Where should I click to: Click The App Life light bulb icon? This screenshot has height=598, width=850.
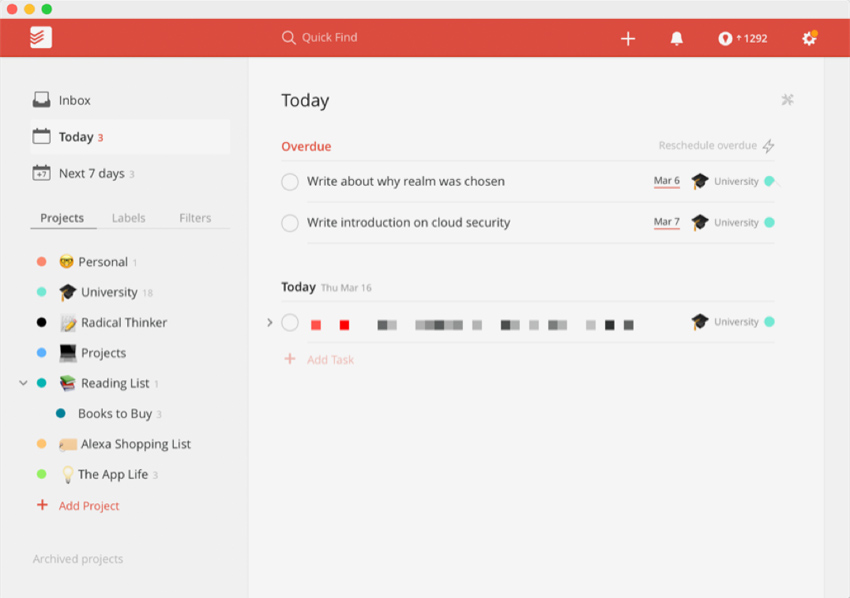67,474
